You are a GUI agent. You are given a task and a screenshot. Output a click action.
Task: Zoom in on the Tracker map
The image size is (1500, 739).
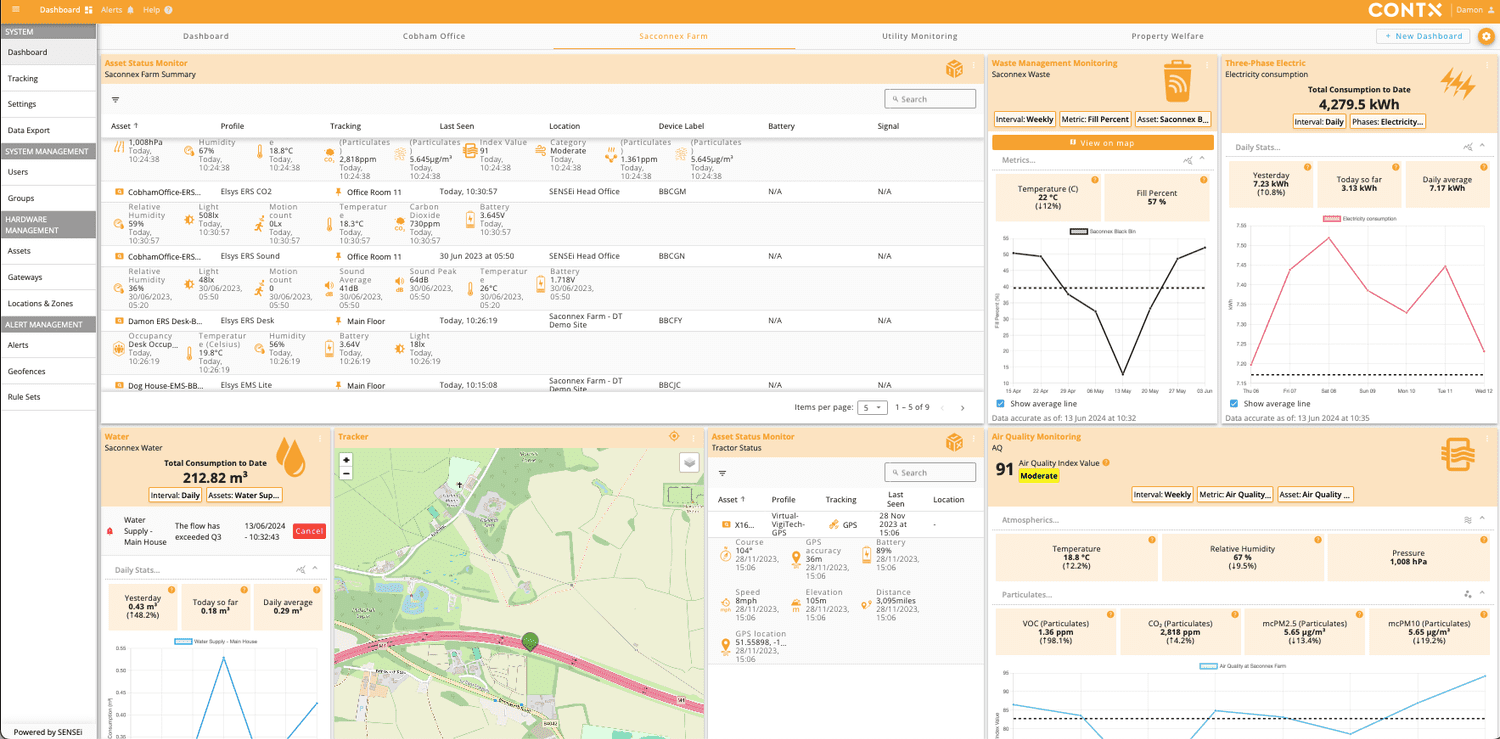(346, 461)
